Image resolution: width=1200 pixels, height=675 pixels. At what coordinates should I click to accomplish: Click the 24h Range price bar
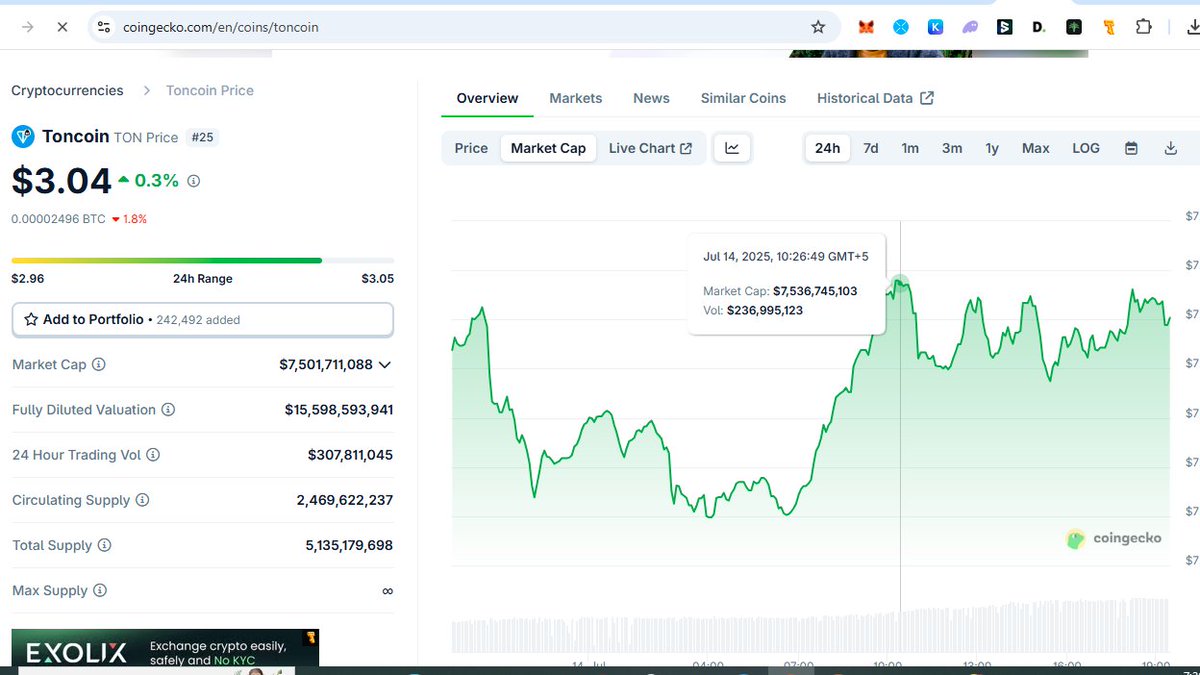[202, 260]
